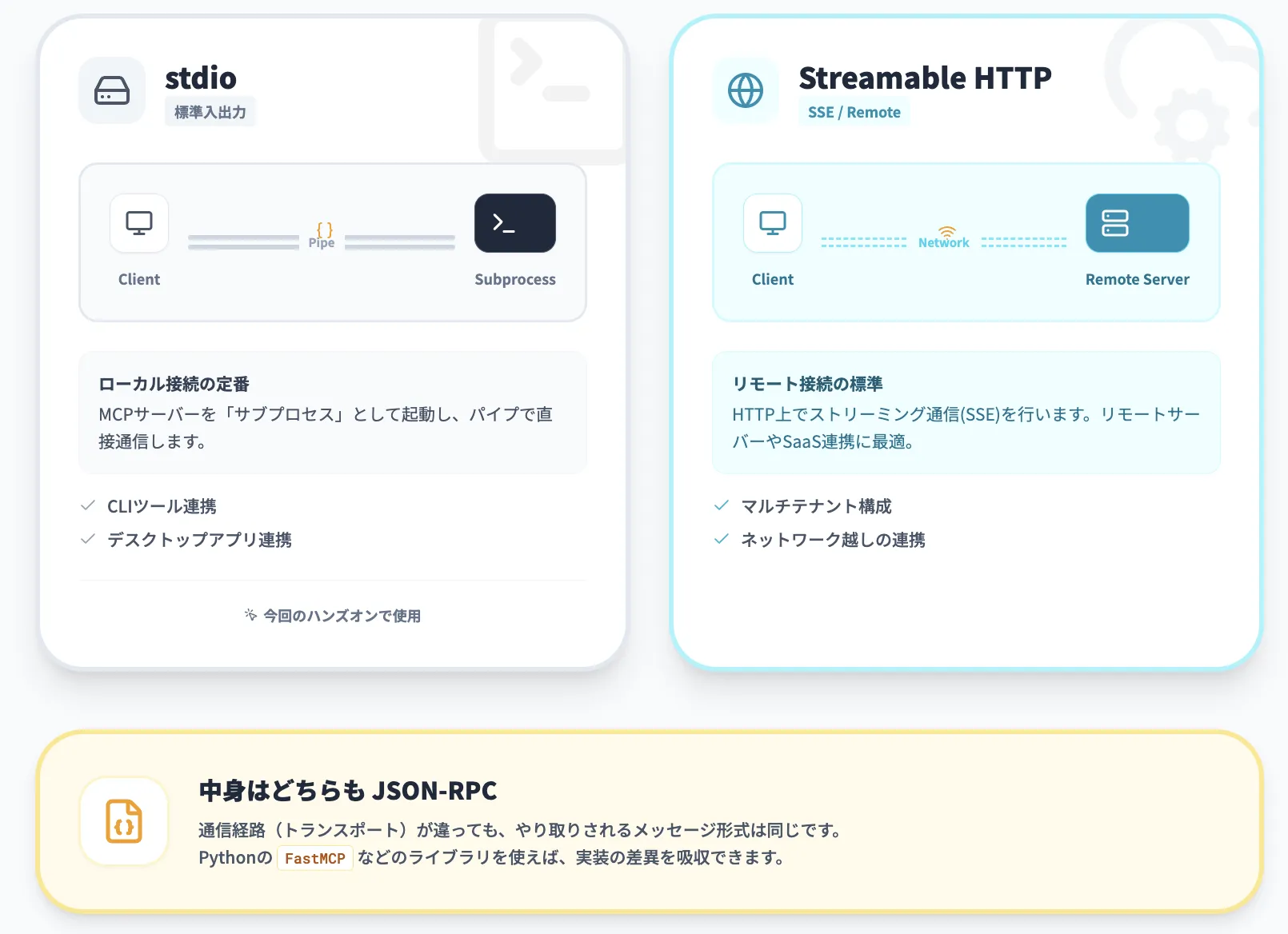1288x934 pixels.
Task: Select the 標準入出力 badge
Action: (x=210, y=111)
